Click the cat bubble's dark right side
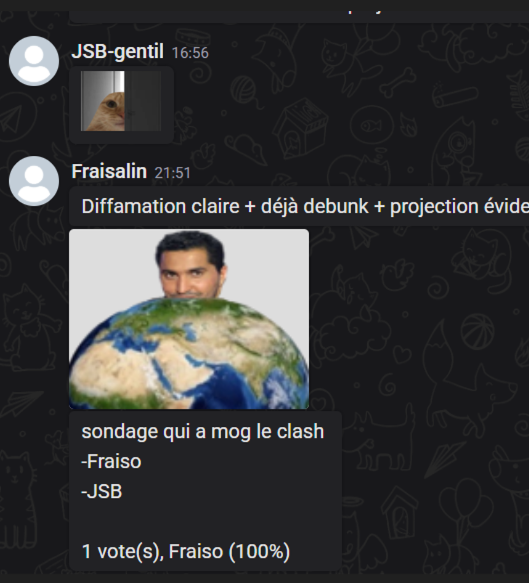 [143, 101]
